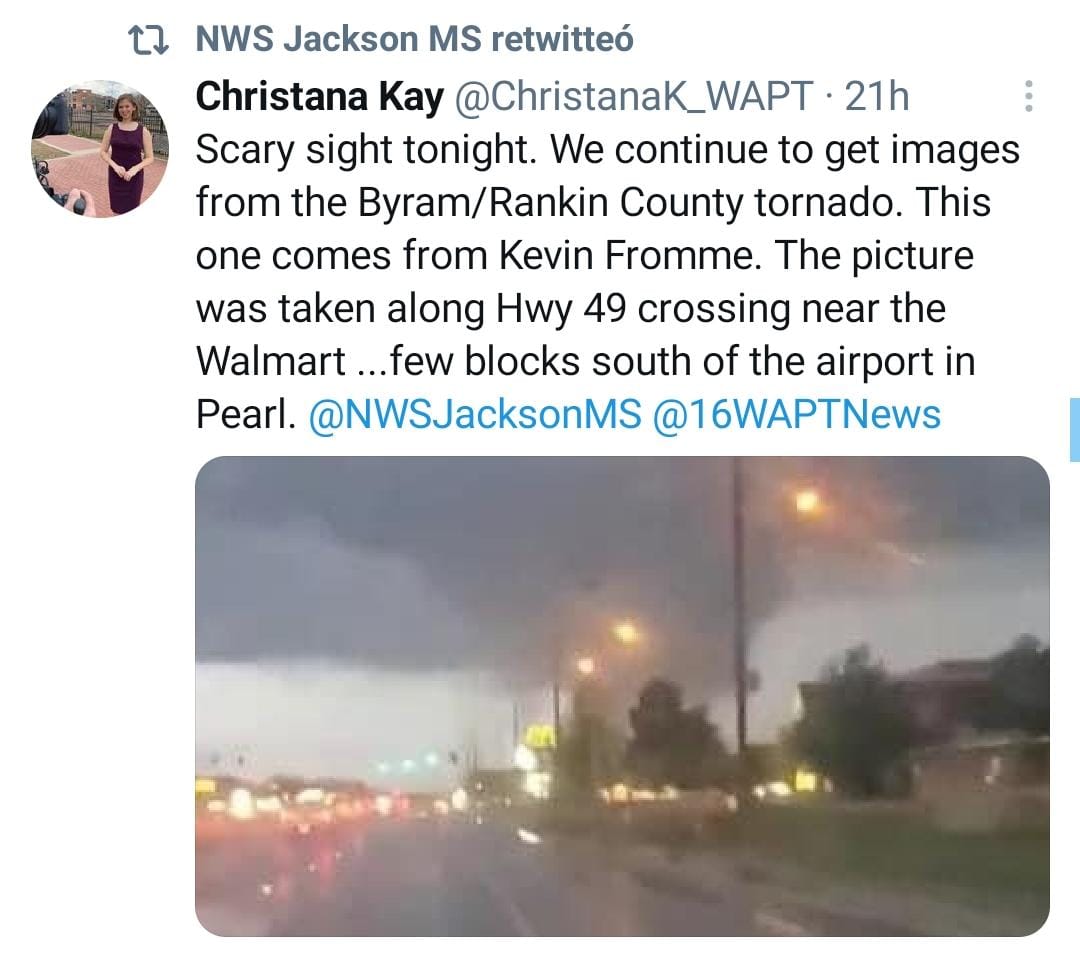
Task: Click the retweet arrows icon above the tweet
Action: 149,40
